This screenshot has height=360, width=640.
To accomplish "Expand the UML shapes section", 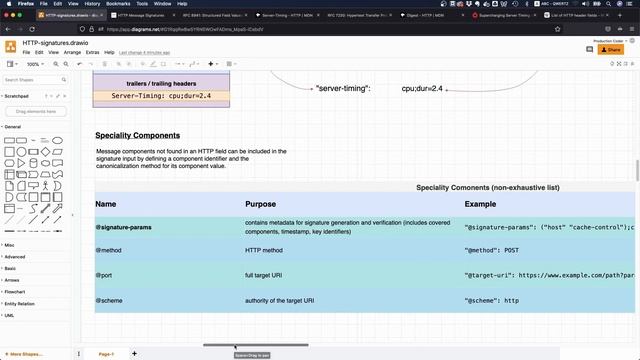I will click(x=9, y=315).
